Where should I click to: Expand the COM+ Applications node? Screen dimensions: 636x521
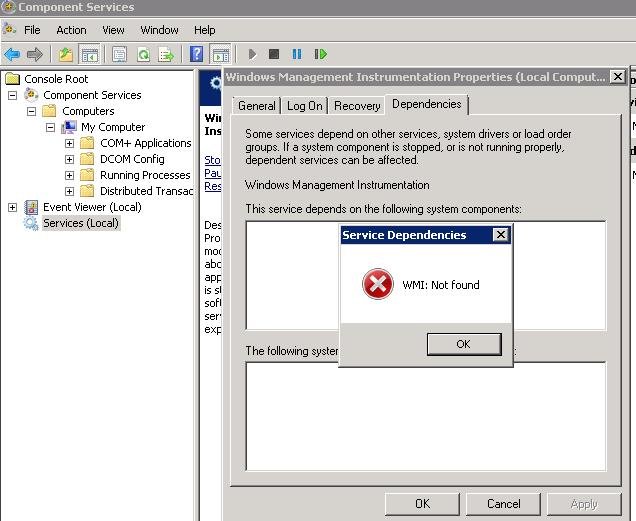point(69,143)
